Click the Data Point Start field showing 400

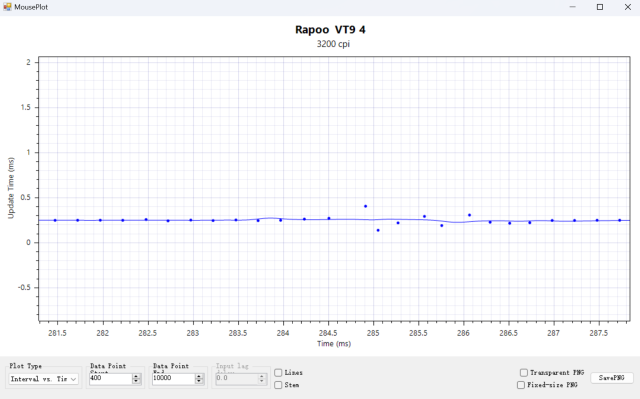tap(111, 378)
